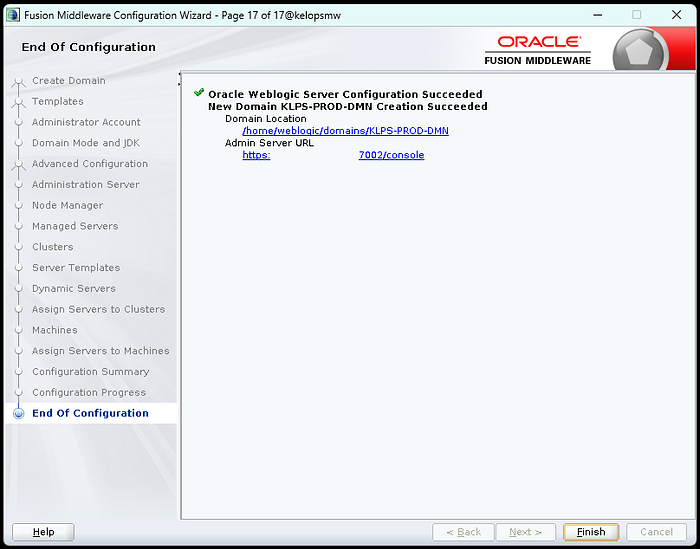Image resolution: width=700 pixels, height=549 pixels.
Task: Click the Finish button
Action: click(591, 532)
